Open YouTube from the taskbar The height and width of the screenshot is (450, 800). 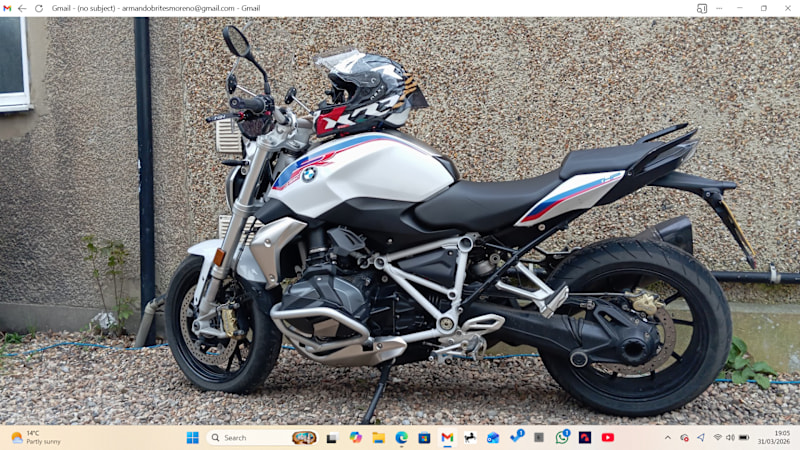tap(608, 437)
